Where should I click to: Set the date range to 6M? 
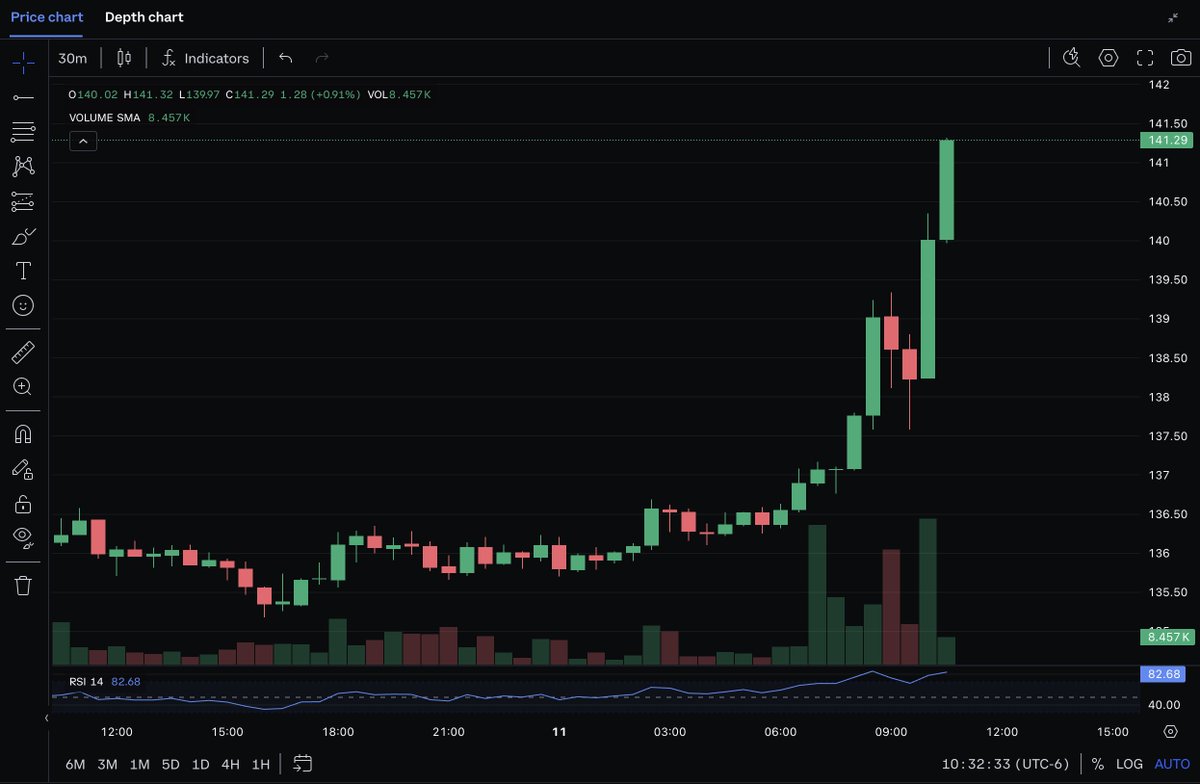[75, 764]
